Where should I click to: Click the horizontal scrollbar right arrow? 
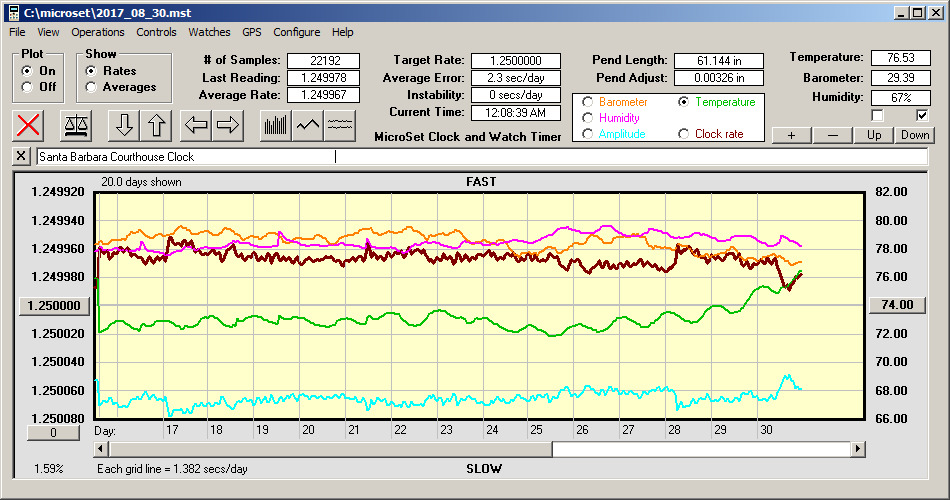pos(858,449)
